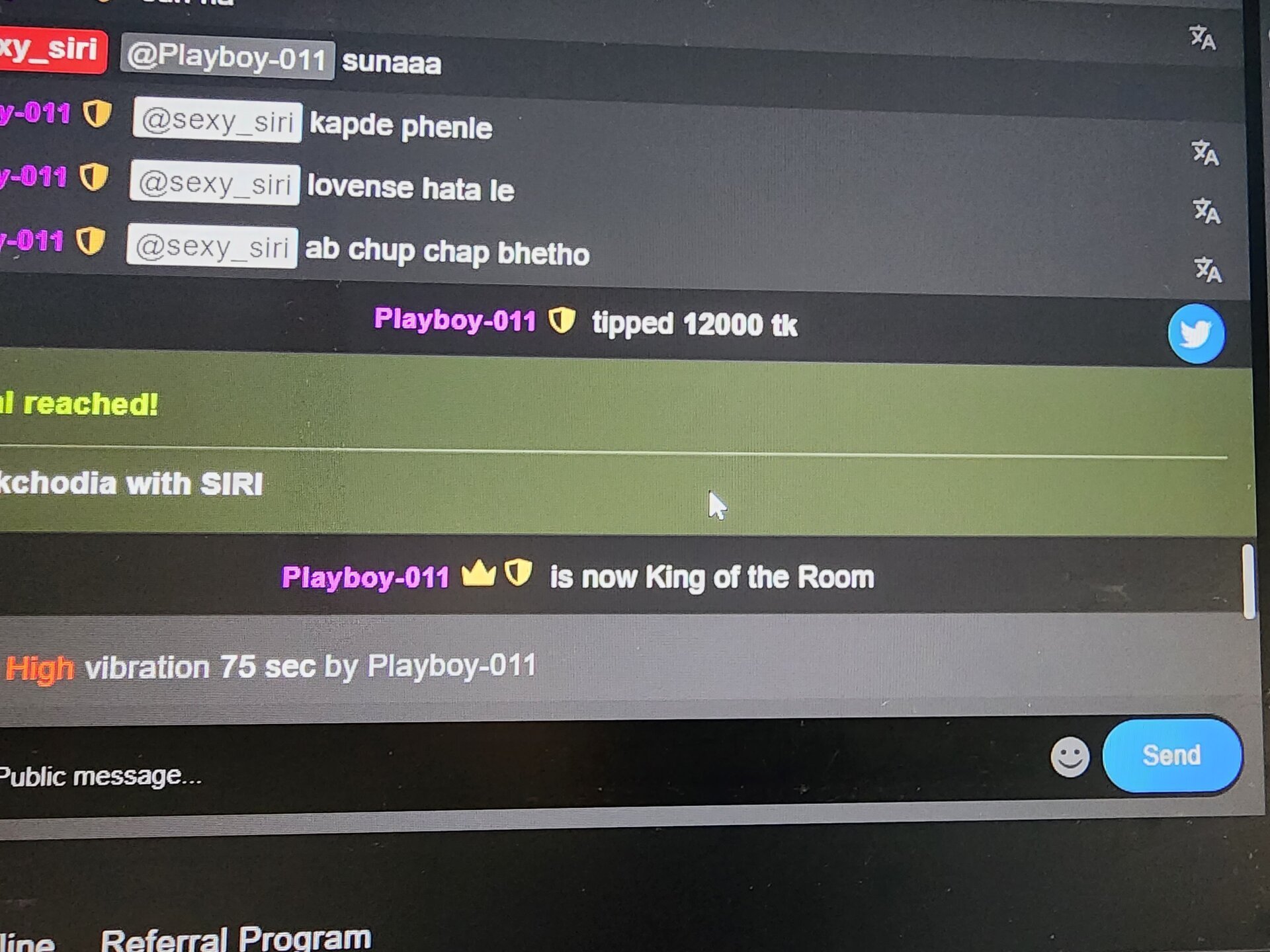Click shield badge before 'kapde phenle' message
The image size is (1270, 952).
coord(97,114)
